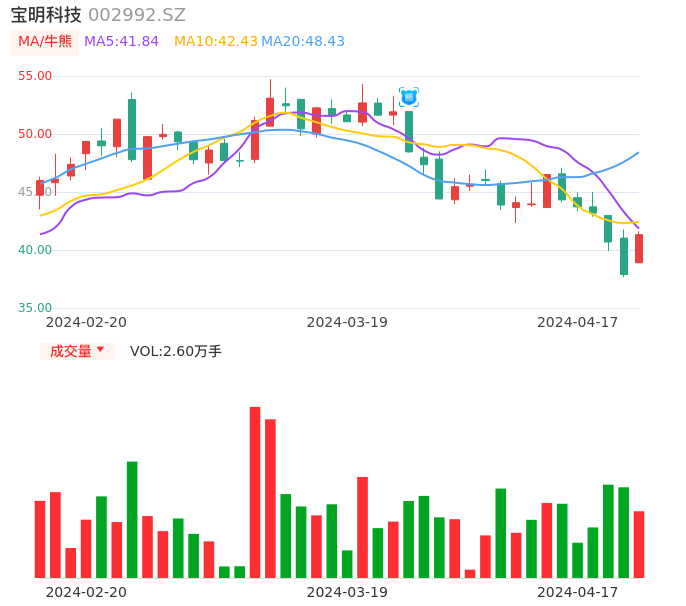Click the 55.00 price axis label
This screenshot has width=686, height=606.
(x=35, y=76)
